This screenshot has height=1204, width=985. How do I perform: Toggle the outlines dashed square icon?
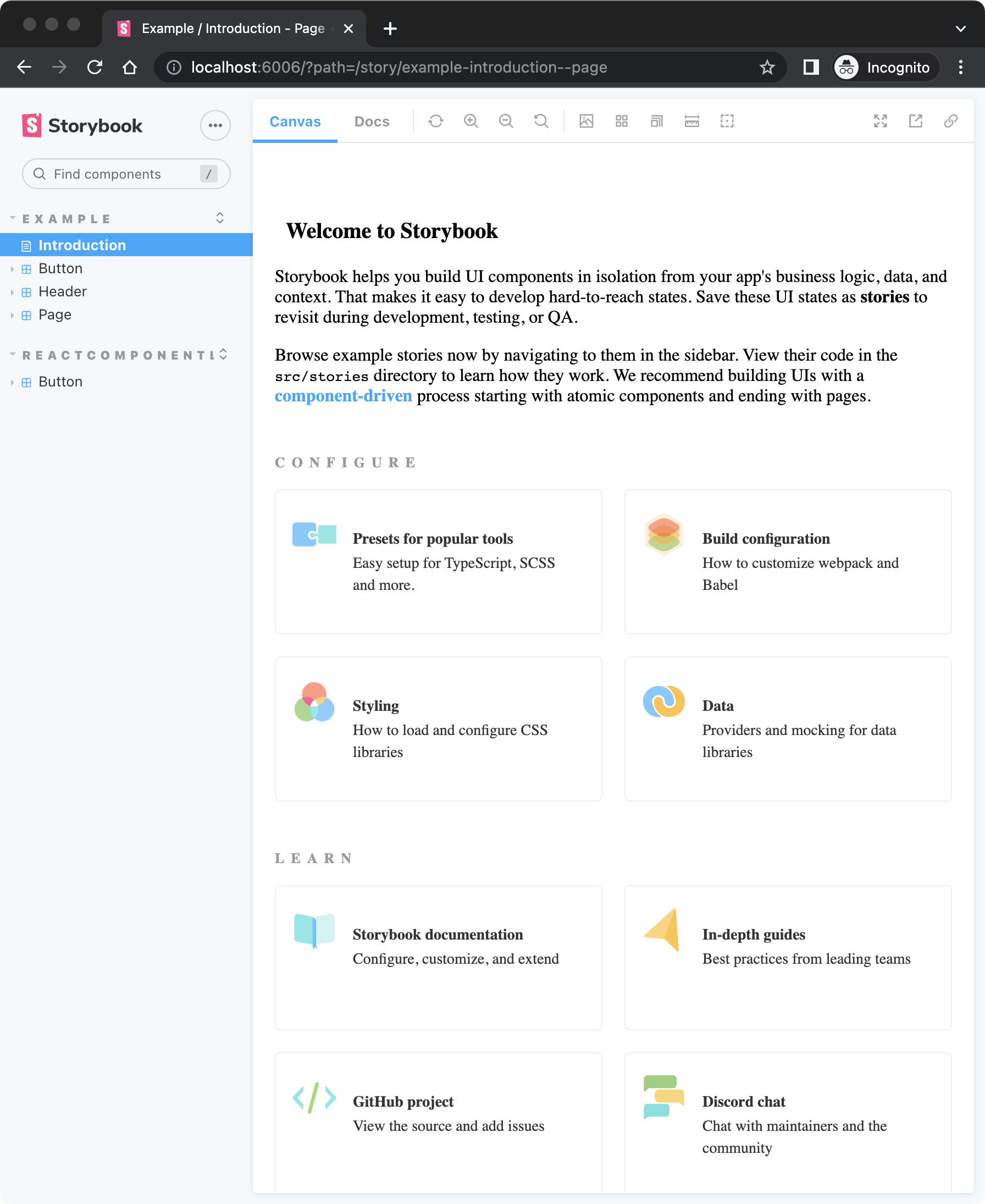727,121
